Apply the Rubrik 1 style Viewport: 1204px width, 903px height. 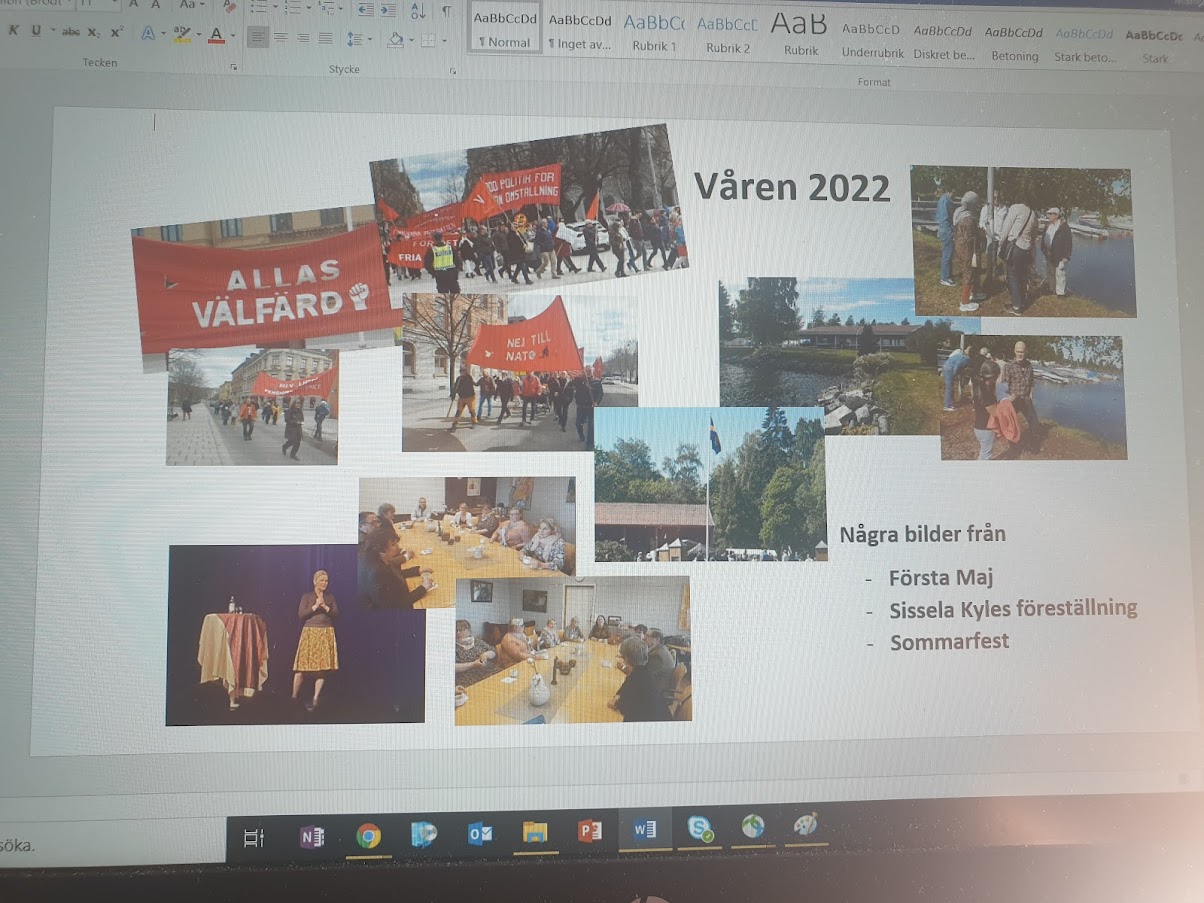click(x=654, y=32)
